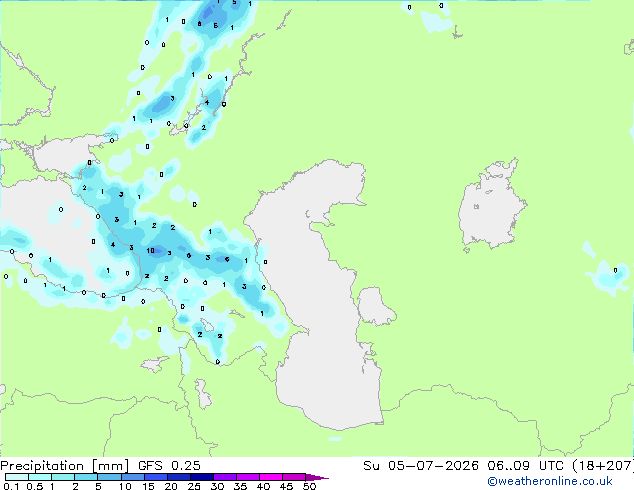This screenshot has height=490, width=634.
Task: Pick the 15–20 mm legend color box
Action: (156, 477)
